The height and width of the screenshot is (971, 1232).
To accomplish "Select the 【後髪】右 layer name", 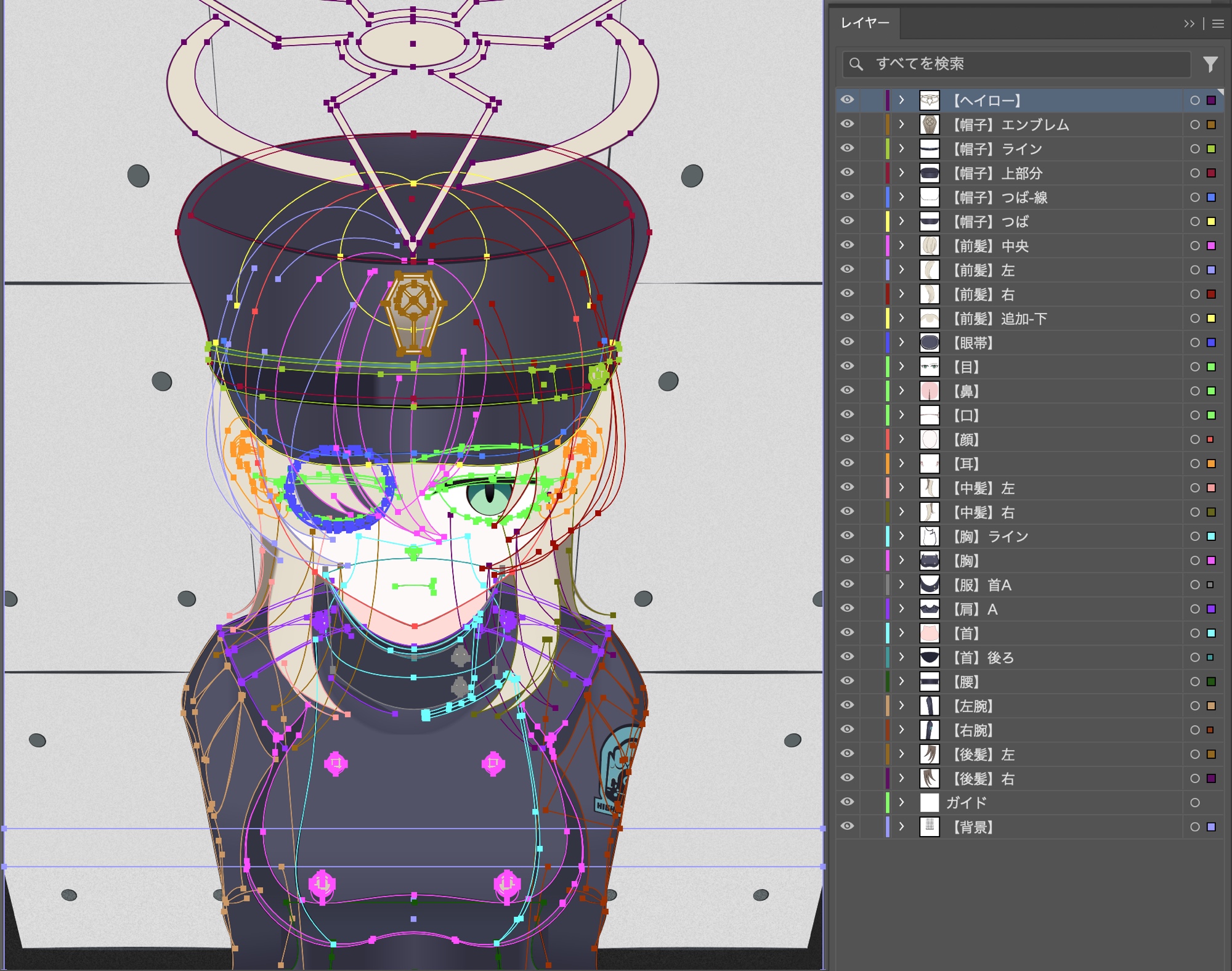I will 983,779.
